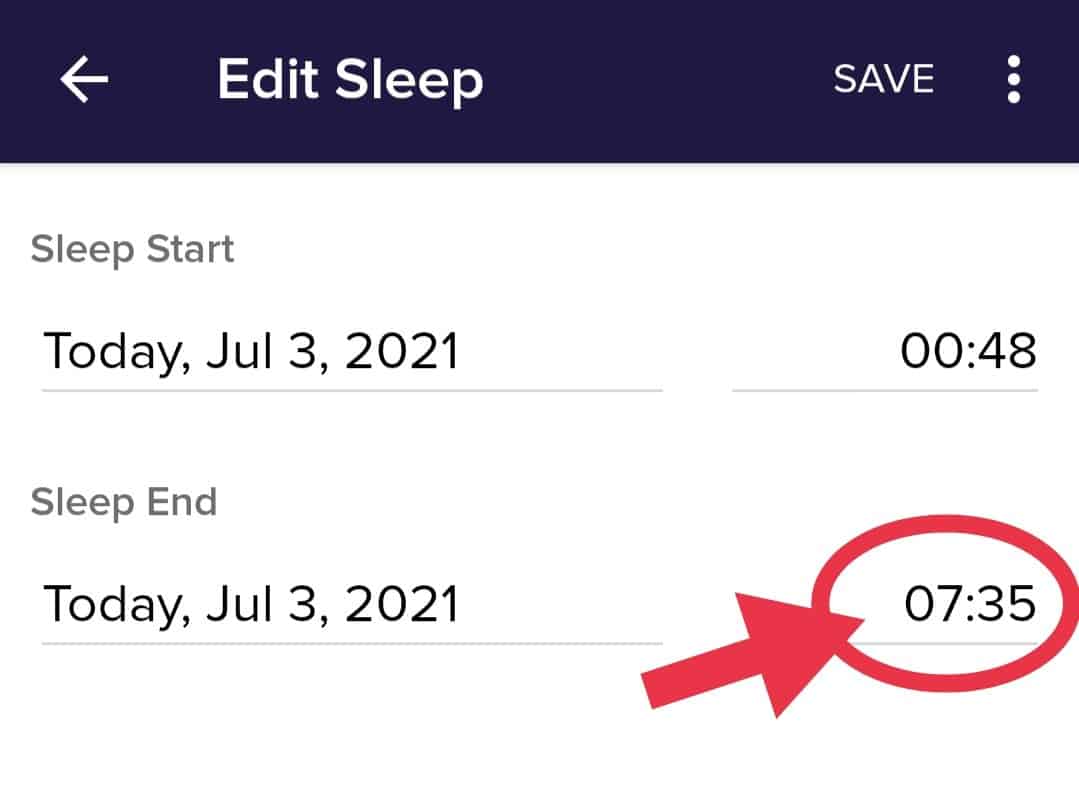Open time picker showing 00:48
Viewport: 1079px width, 794px height.
pyautogui.click(x=967, y=352)
